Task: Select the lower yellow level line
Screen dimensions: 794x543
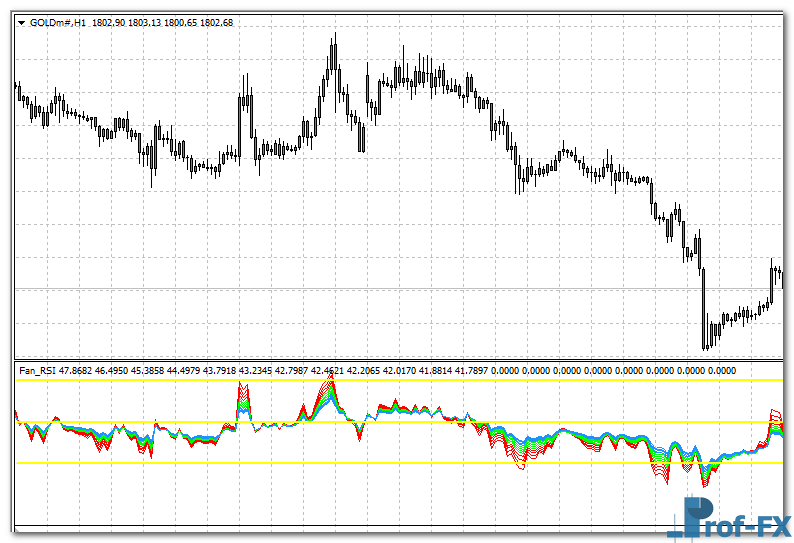Action: click(400, 463)
